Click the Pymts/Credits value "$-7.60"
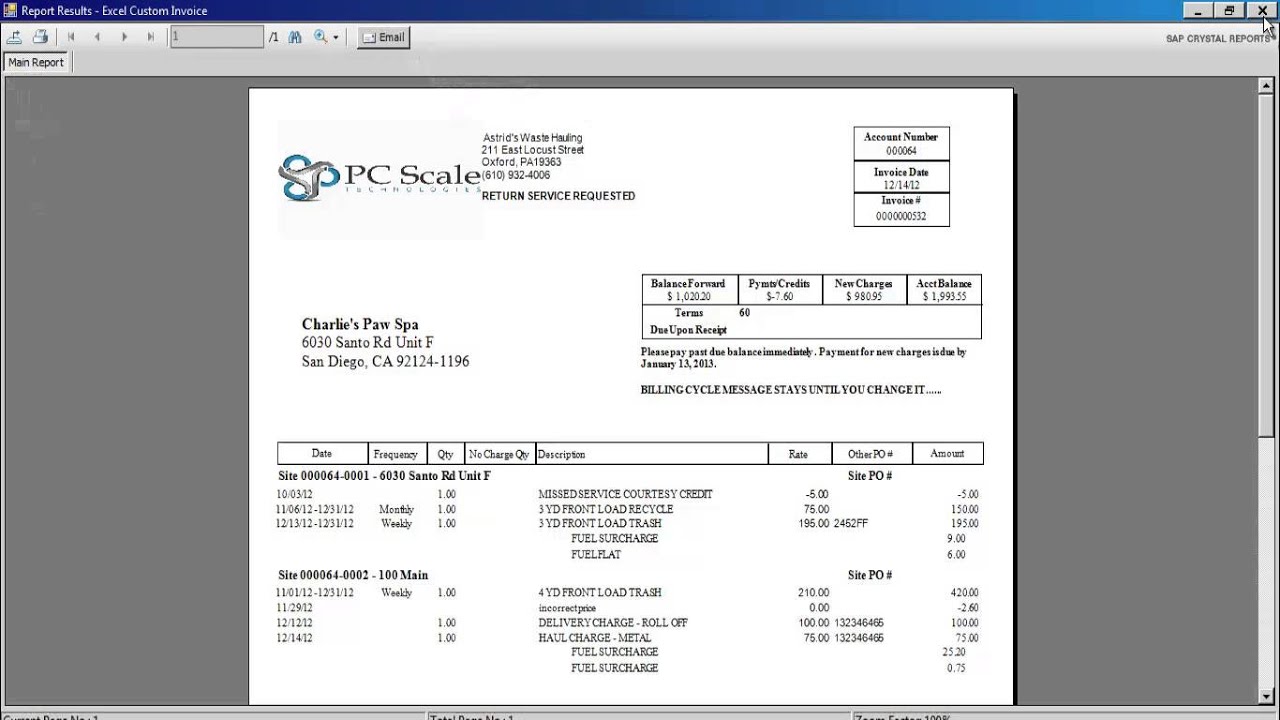Image resolution: width=1280 pixels, height=720 pixels. coord(779,297)
